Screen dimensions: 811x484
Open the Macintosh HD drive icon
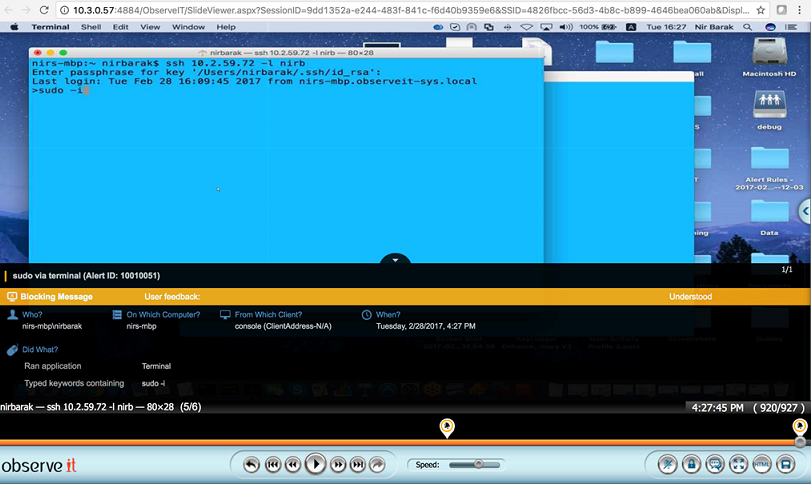click(x=768, y=54)
